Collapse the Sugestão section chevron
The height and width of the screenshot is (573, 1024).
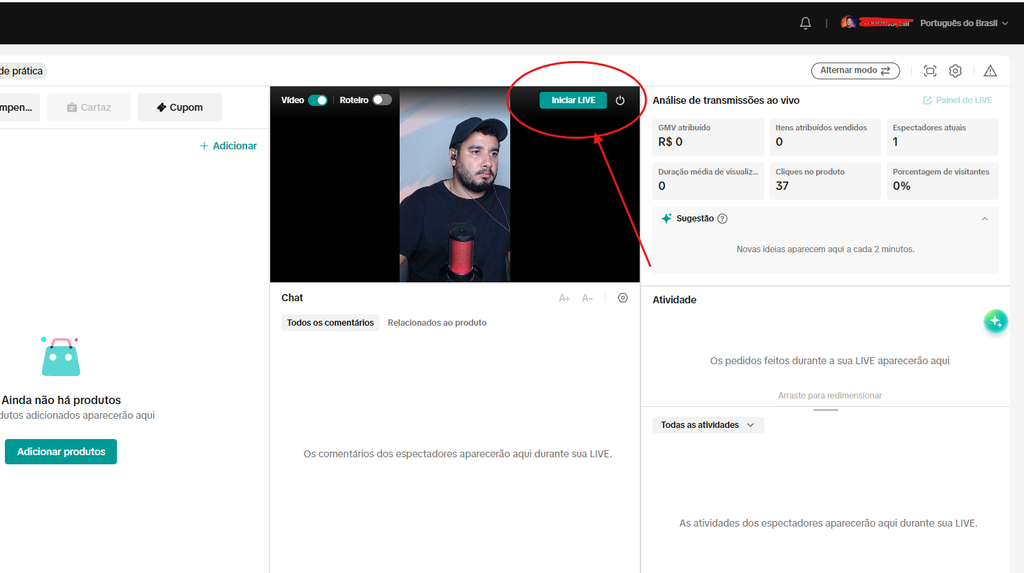pyautogui.click(x=985, y=219)
